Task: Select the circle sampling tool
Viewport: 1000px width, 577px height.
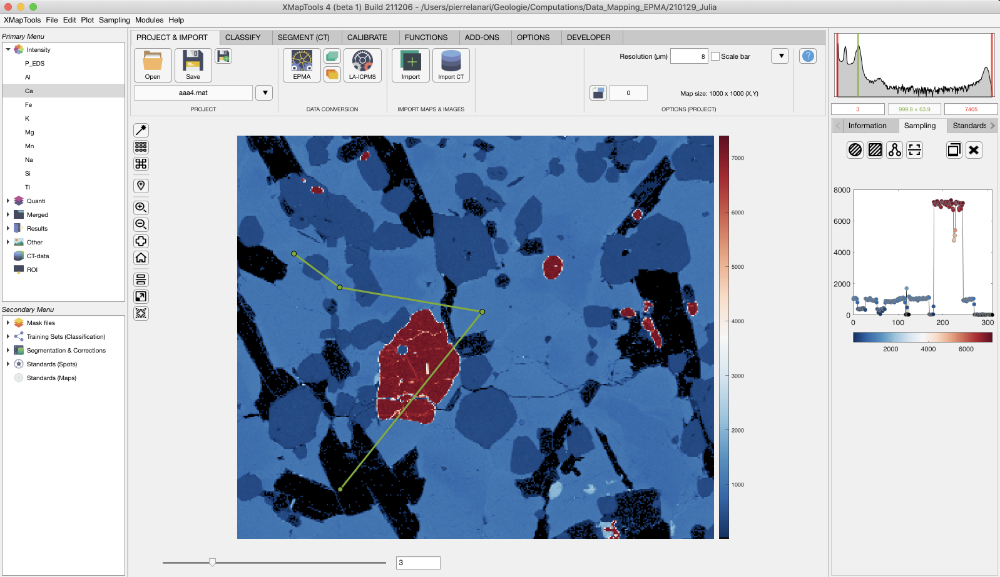Action: click(x=855, y=150)
